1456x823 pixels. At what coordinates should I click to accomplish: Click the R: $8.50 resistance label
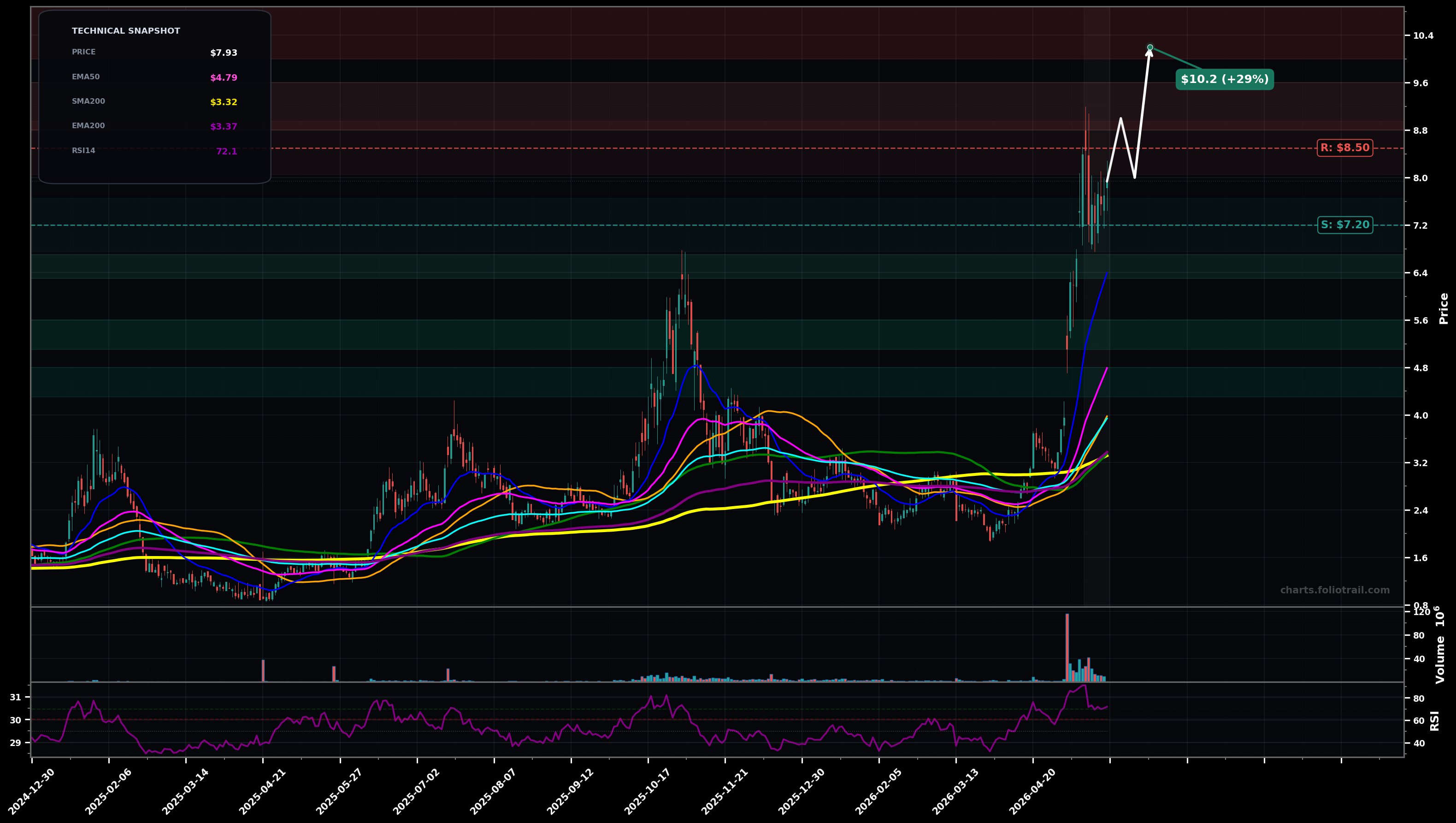click(x=1344, y=148)
